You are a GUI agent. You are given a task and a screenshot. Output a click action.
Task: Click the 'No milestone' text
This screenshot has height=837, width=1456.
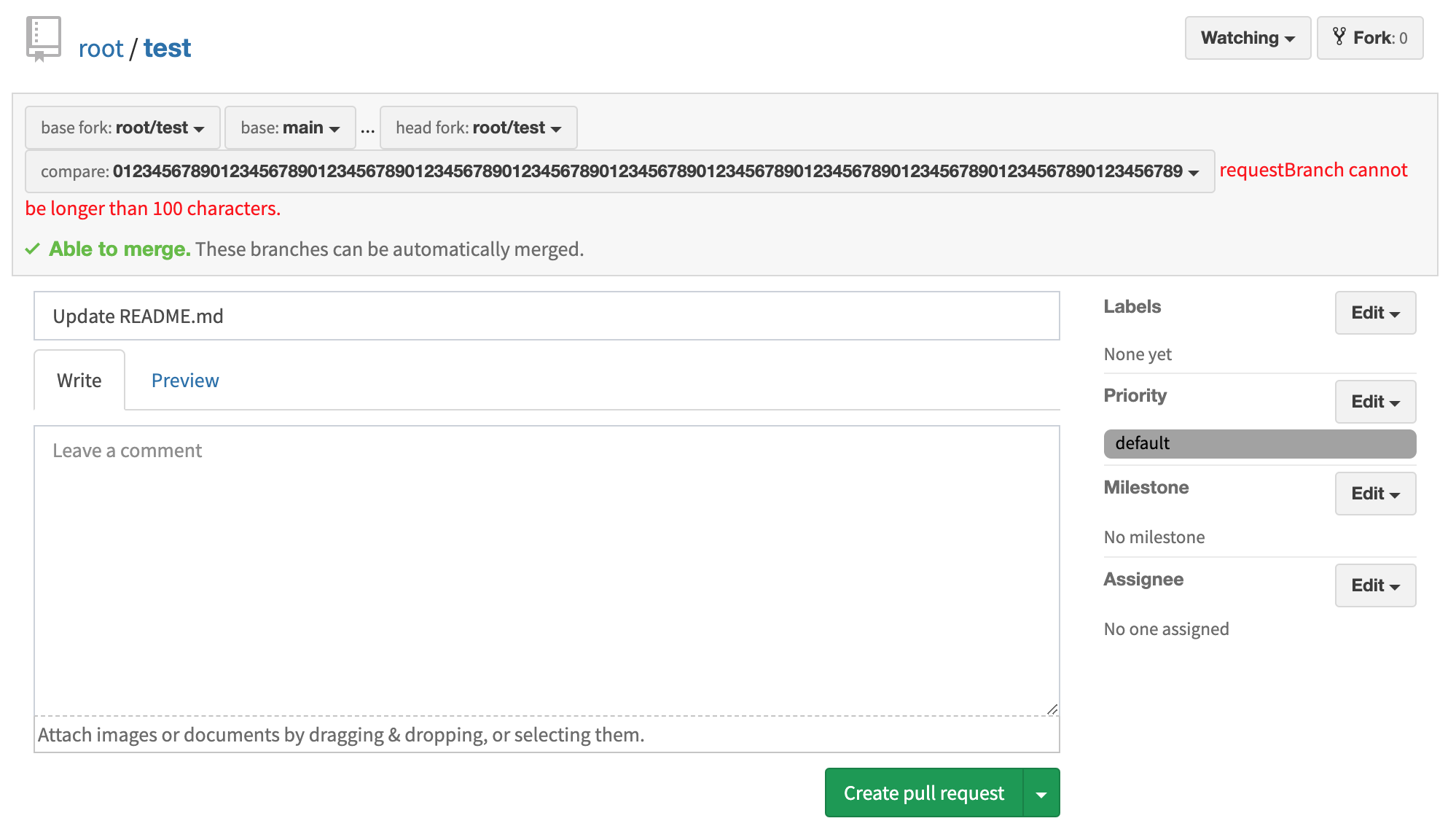click(1154, 537)
